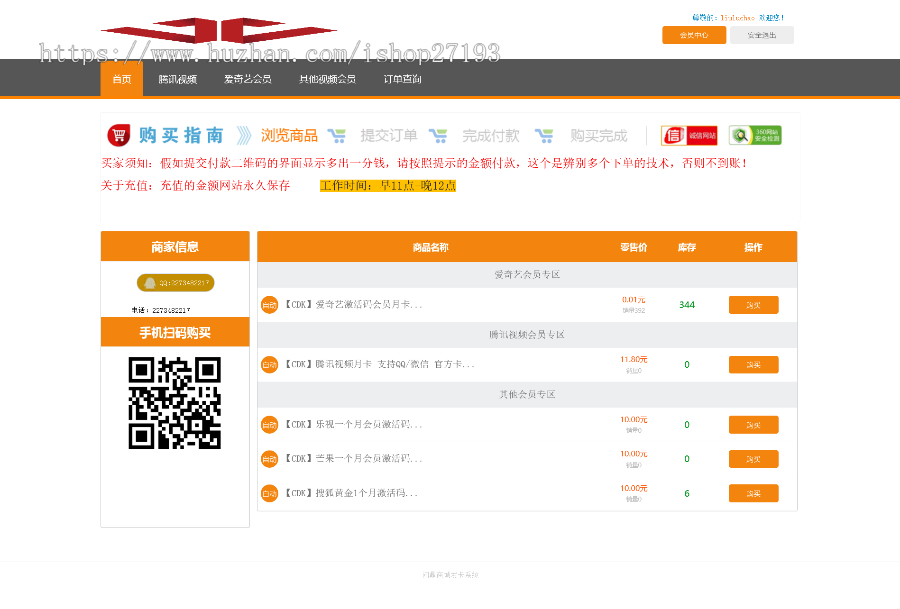The image size is (900, 609).
Task: Click the 腾讯视频会员专区 section header
Action: click(527, 335)
